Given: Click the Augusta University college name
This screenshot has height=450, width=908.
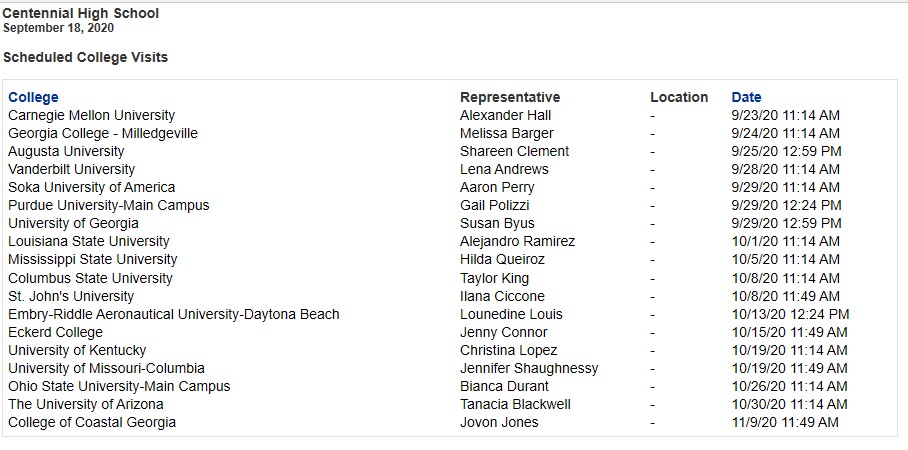Looking at the screenshot, I should [x=66, y=151].
